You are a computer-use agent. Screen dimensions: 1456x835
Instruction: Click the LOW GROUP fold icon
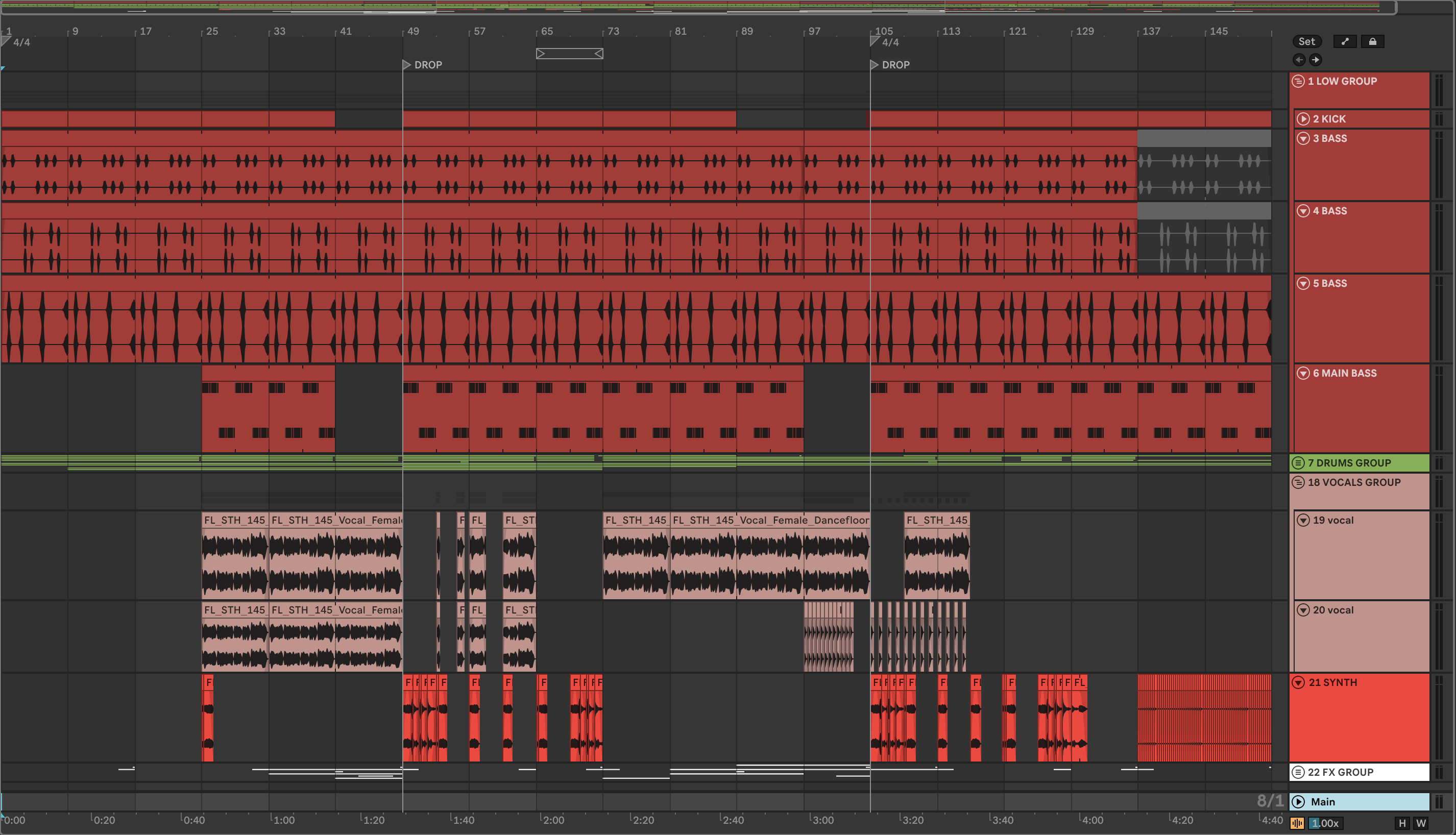[x=1298, y=82]
